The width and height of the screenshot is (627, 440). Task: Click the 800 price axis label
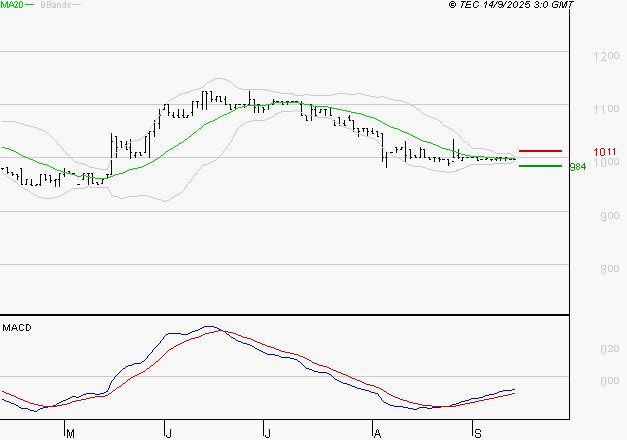point(610,269)
